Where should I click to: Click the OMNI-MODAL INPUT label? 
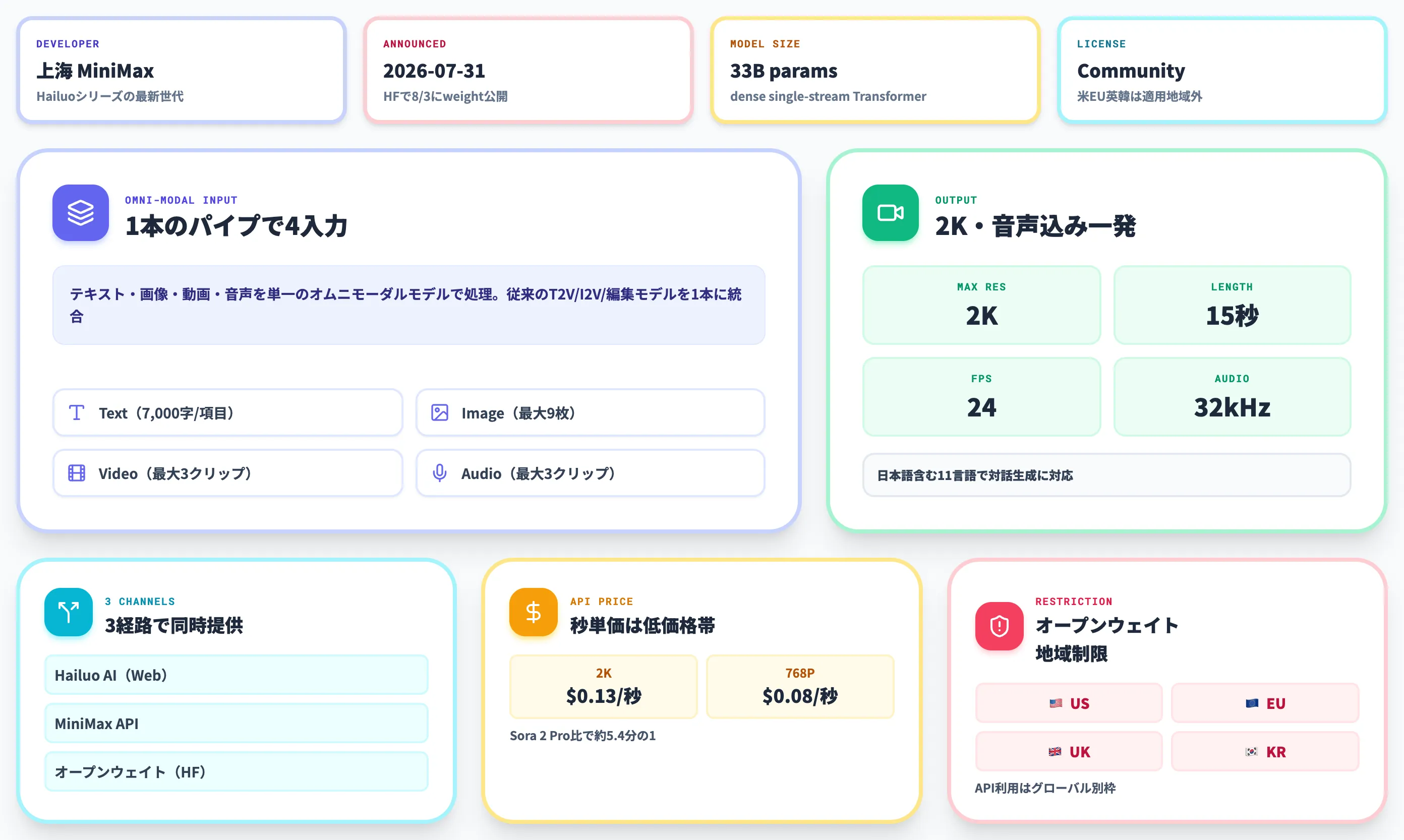tap(181, 200)
